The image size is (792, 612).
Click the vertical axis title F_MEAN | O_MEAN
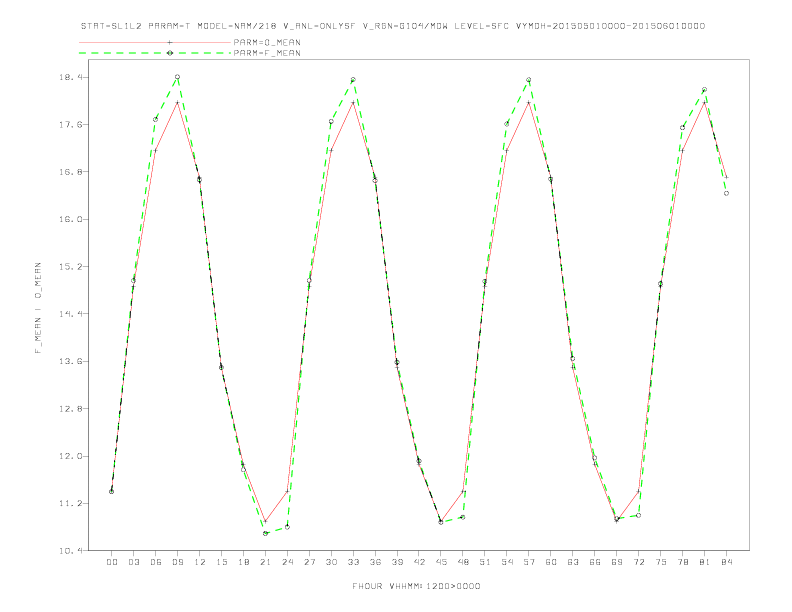click(38, 308)
